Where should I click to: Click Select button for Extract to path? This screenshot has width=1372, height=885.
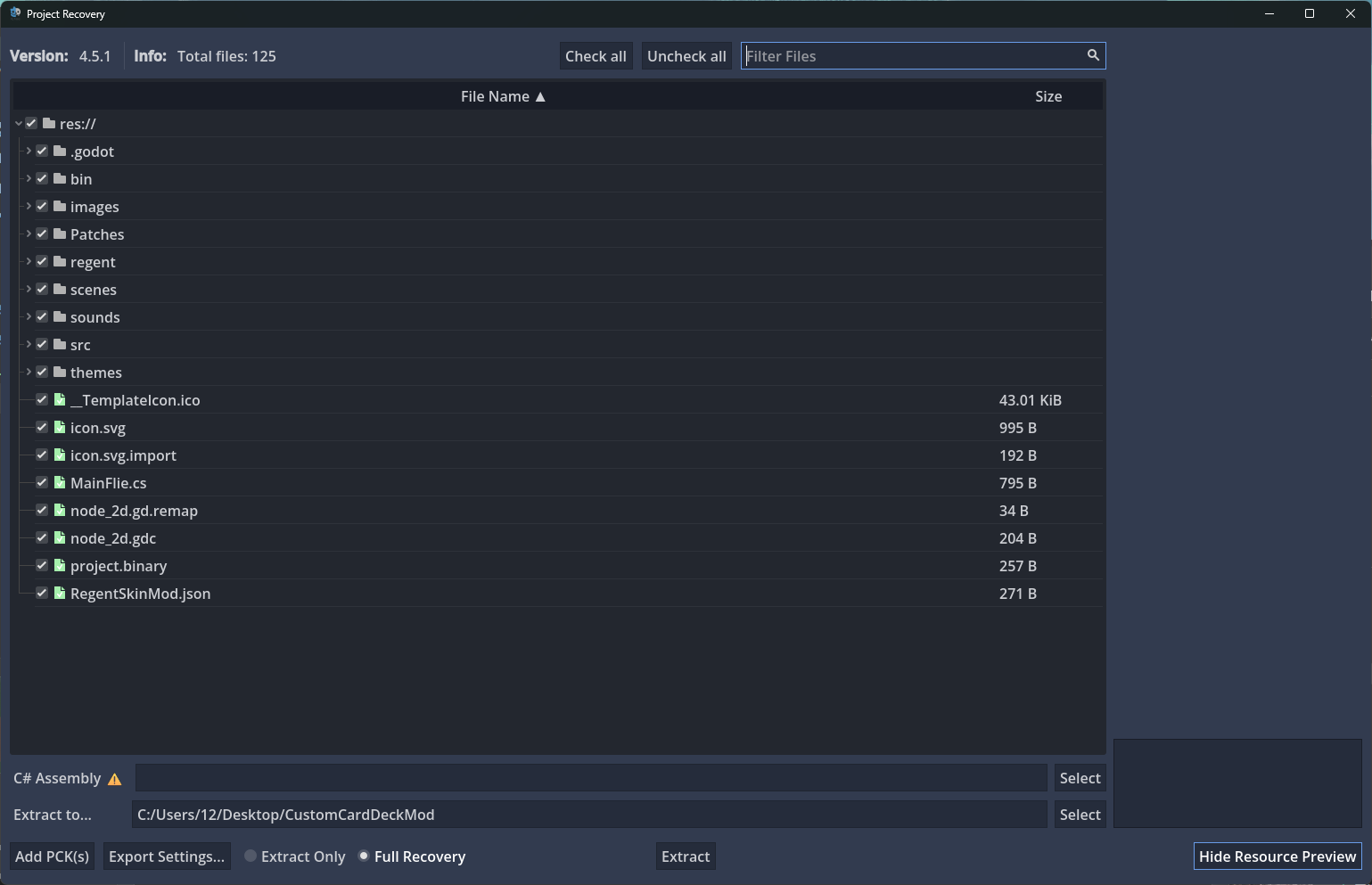(1080, 815)
